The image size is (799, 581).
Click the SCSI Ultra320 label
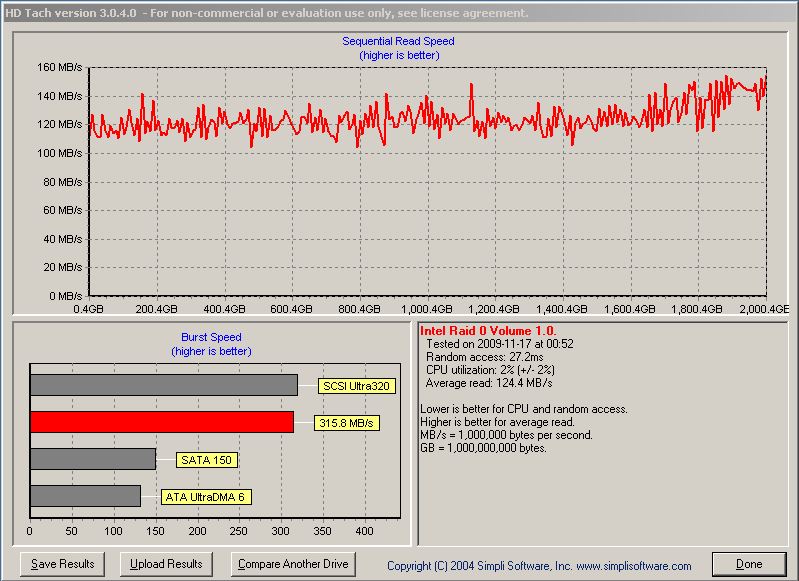click(x=357, y=386)
